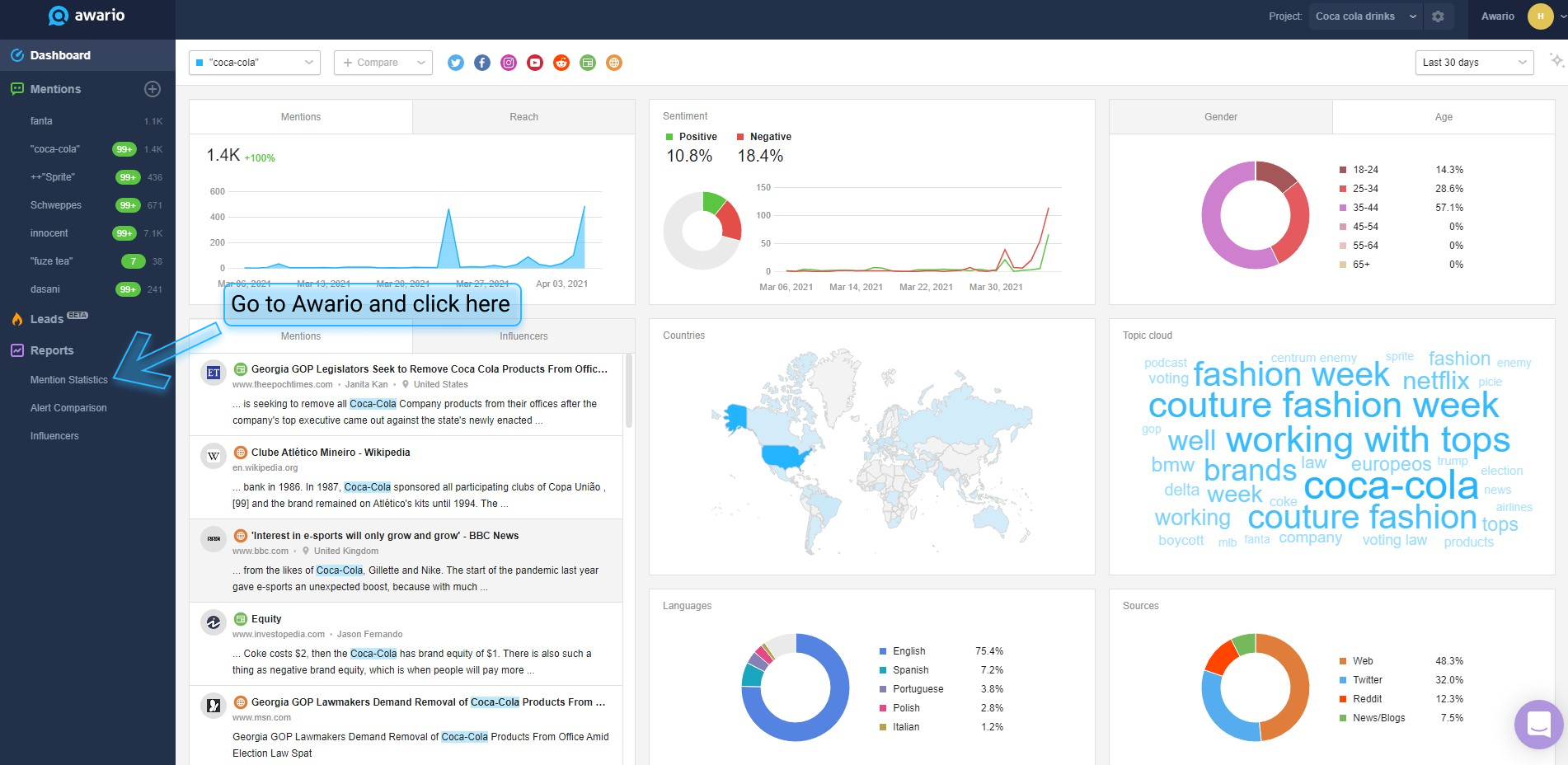Open Clube Atlético Mineiro - Wikipedia mention

coord(331,453)
